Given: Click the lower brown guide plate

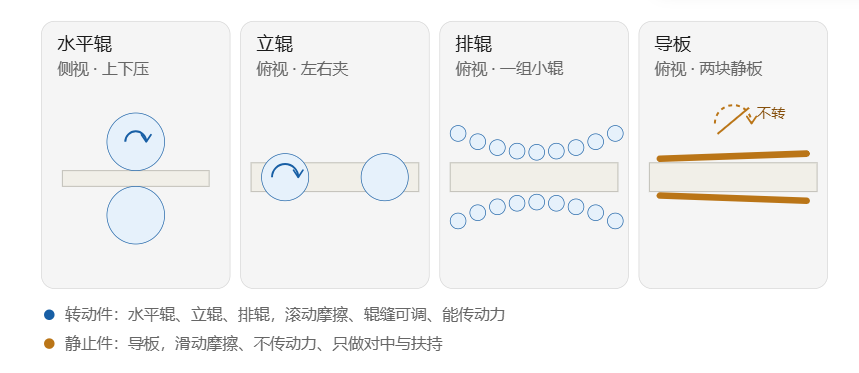Looking at the screenshot, I should (733, 198).
